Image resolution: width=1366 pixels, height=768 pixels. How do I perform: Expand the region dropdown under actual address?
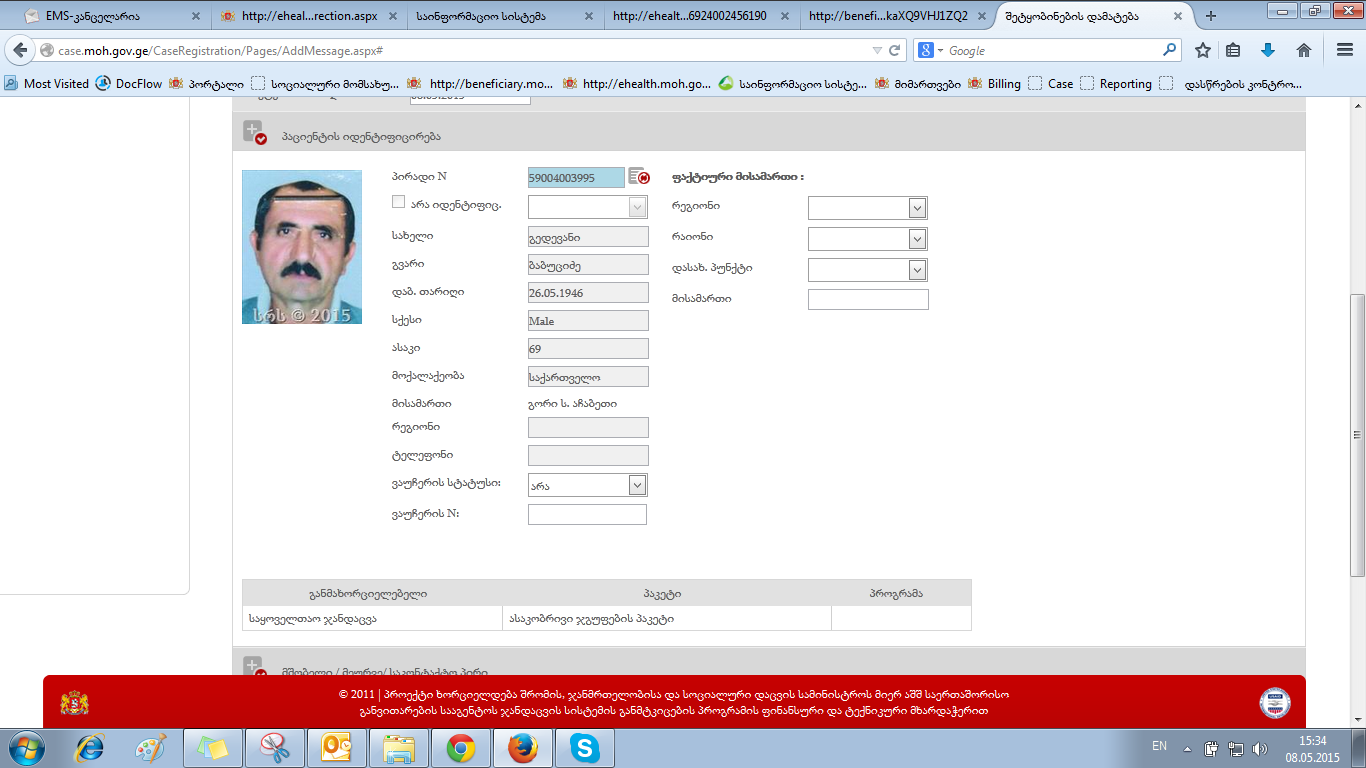pyautogui.click(x=917, y=208)
